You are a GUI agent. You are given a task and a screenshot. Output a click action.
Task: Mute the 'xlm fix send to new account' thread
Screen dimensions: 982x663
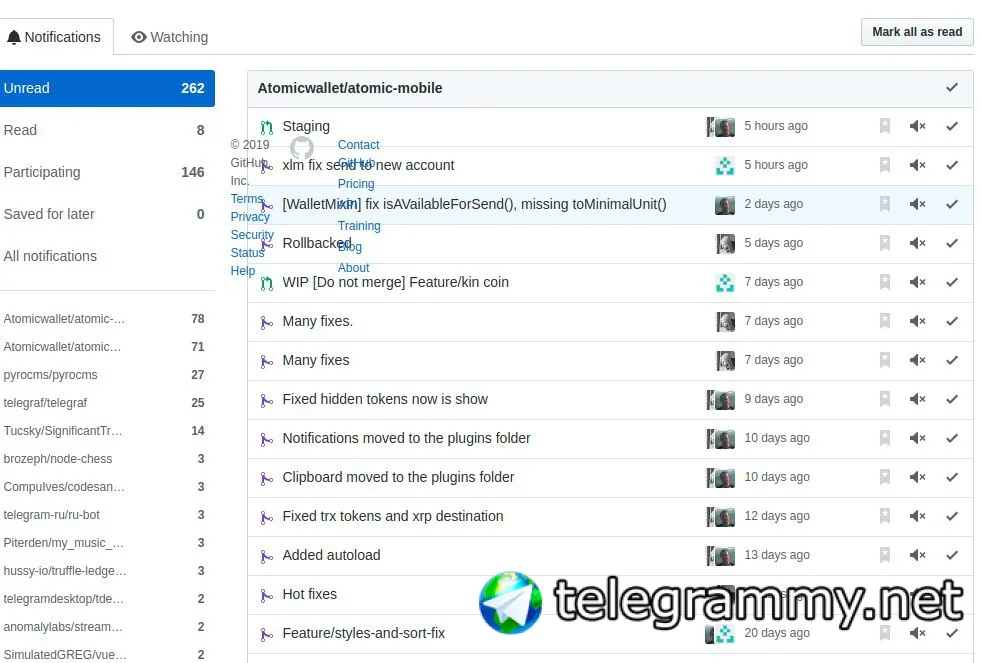(917, 165)
